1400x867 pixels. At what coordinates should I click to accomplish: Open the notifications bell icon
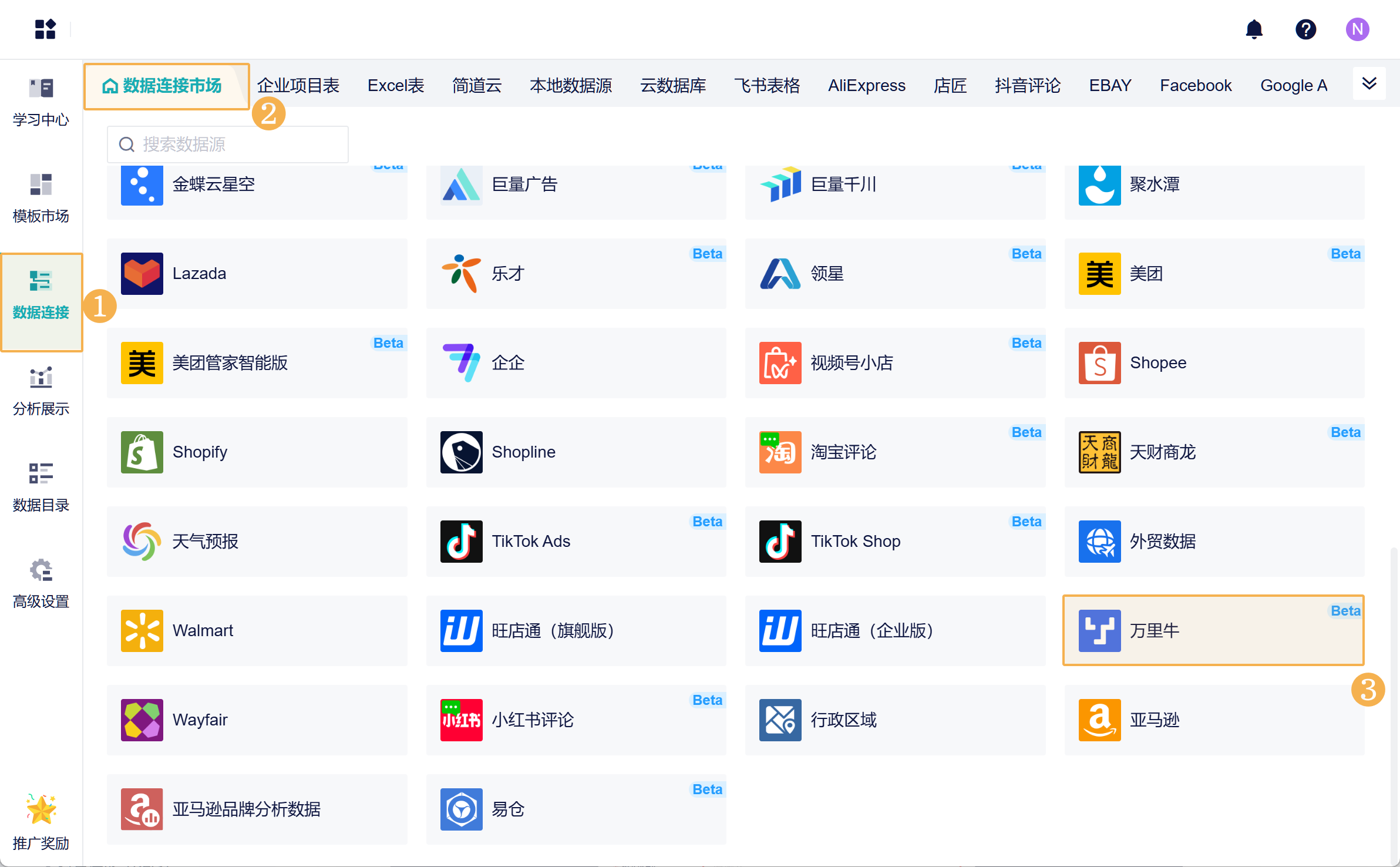point(1254,29)
